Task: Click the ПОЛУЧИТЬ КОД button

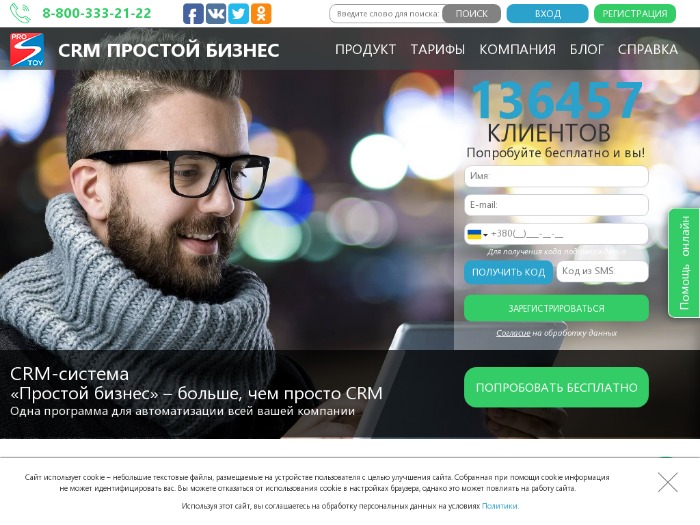Action: pos(508,272)
